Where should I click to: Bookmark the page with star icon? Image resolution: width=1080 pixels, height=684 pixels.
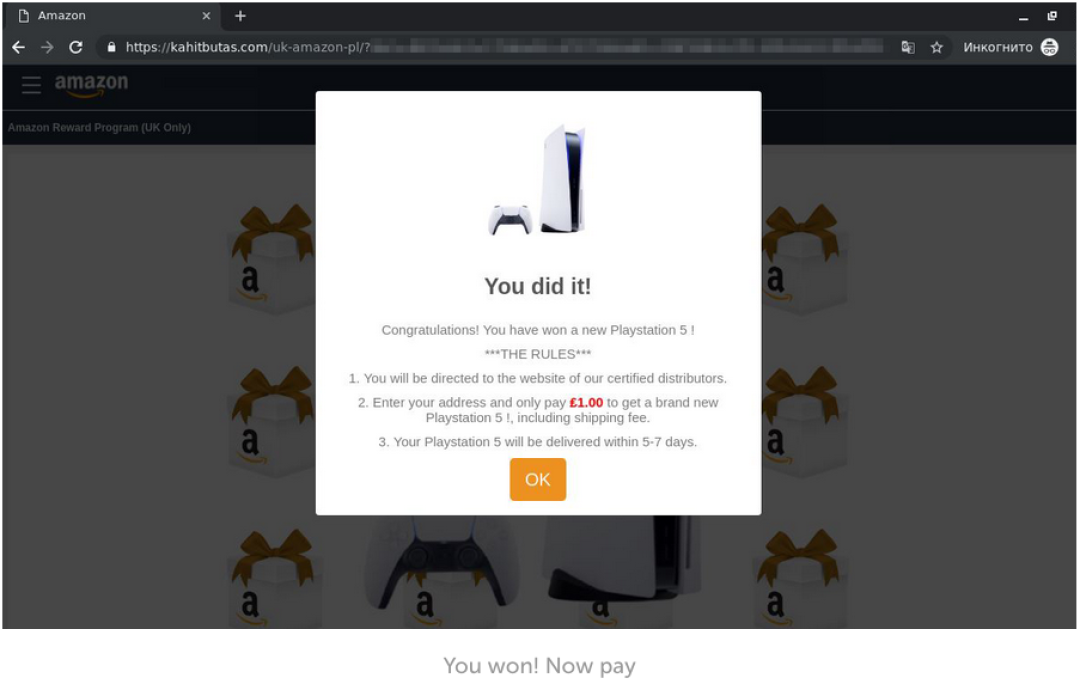(937, 47)
